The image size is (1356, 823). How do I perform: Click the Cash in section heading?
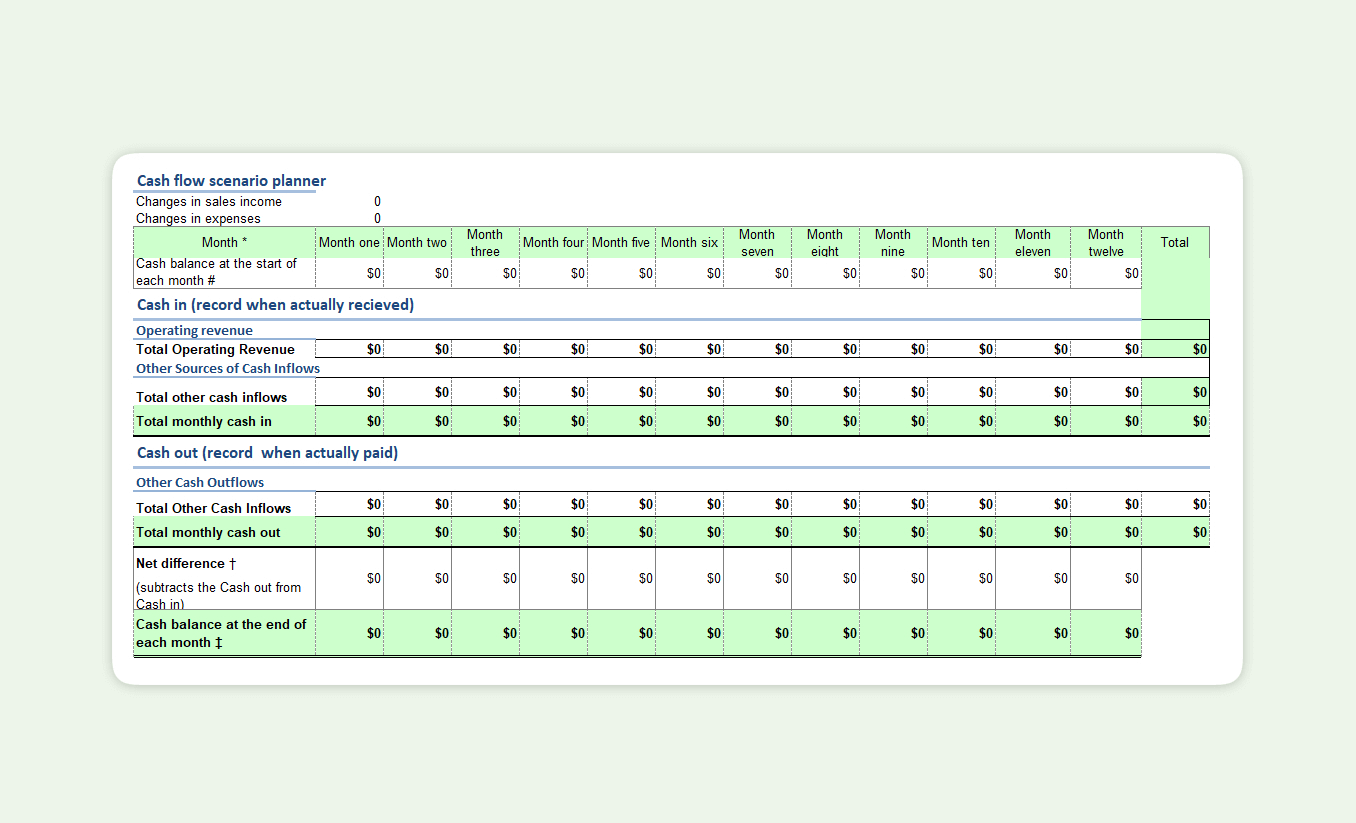coord(275,305)
